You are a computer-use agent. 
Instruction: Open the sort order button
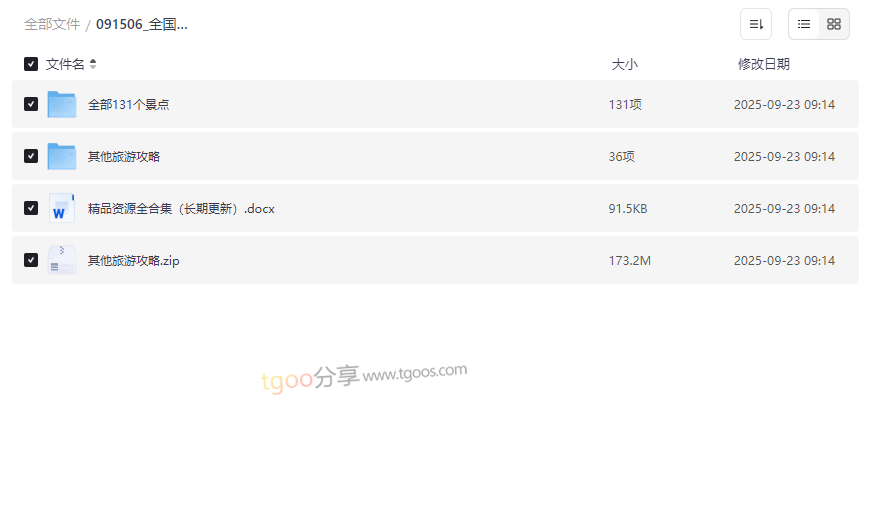(x=756, y=24)
